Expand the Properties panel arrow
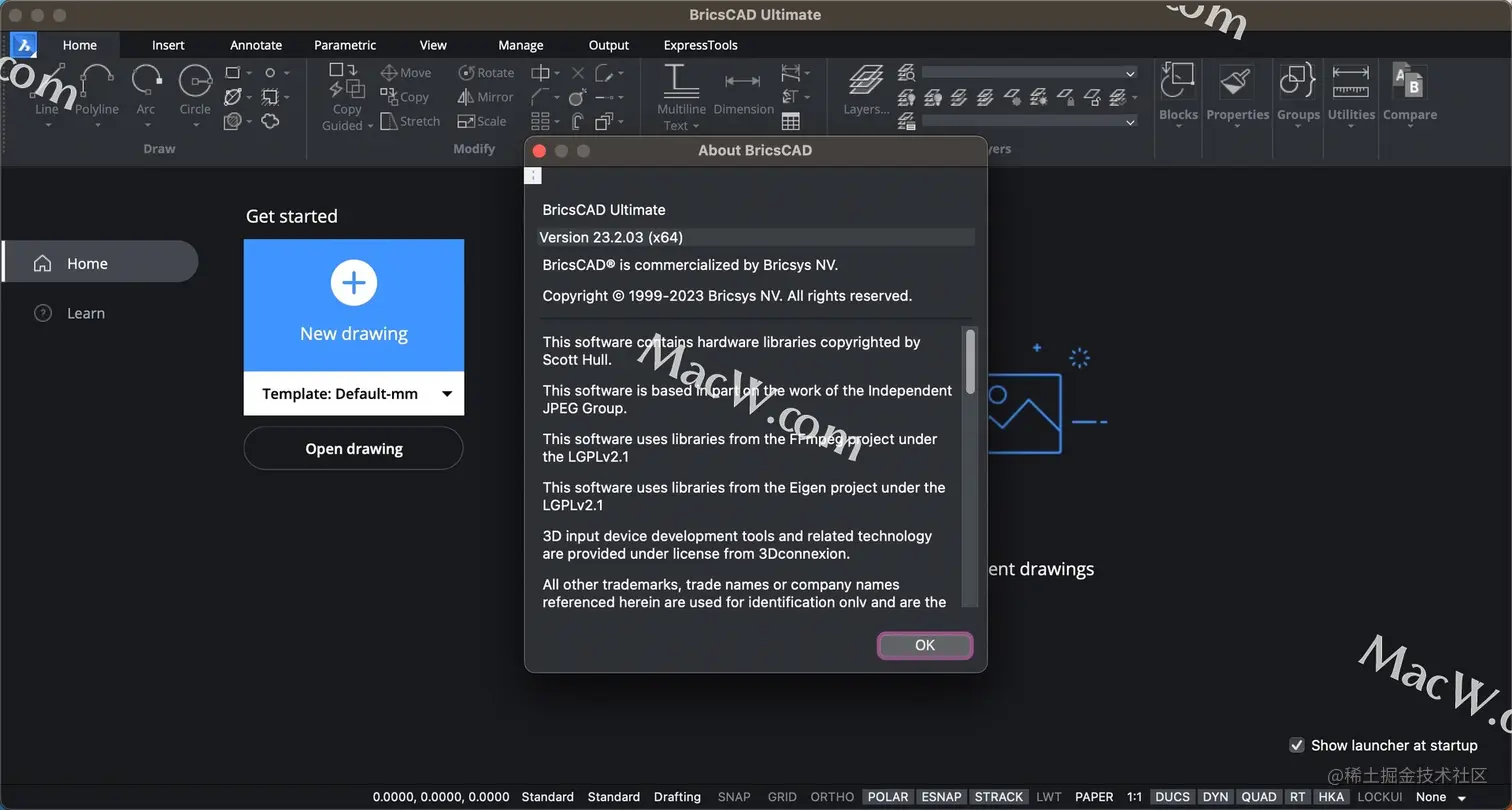1512x810 pixels. pyautogui.click(x=1237, y=127)
